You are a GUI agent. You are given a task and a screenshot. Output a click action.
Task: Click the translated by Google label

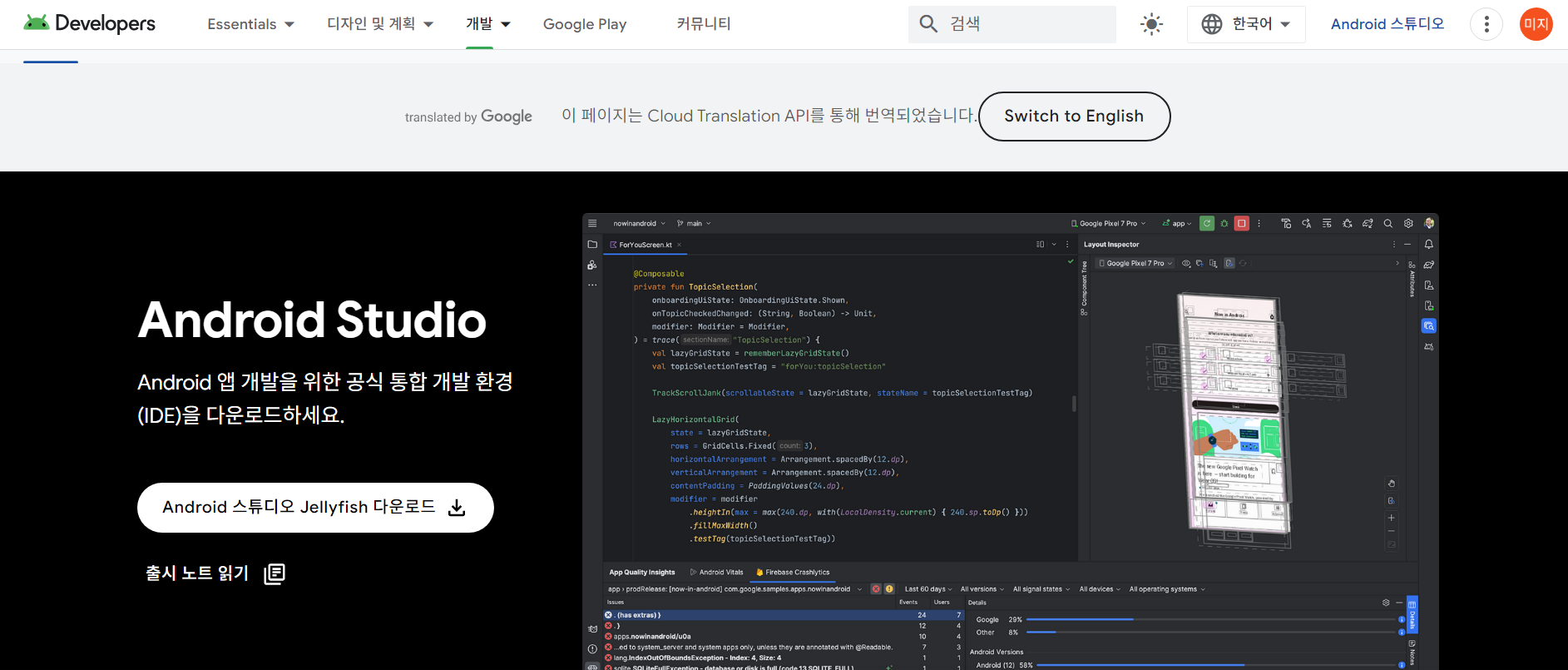tap(468, 117)
